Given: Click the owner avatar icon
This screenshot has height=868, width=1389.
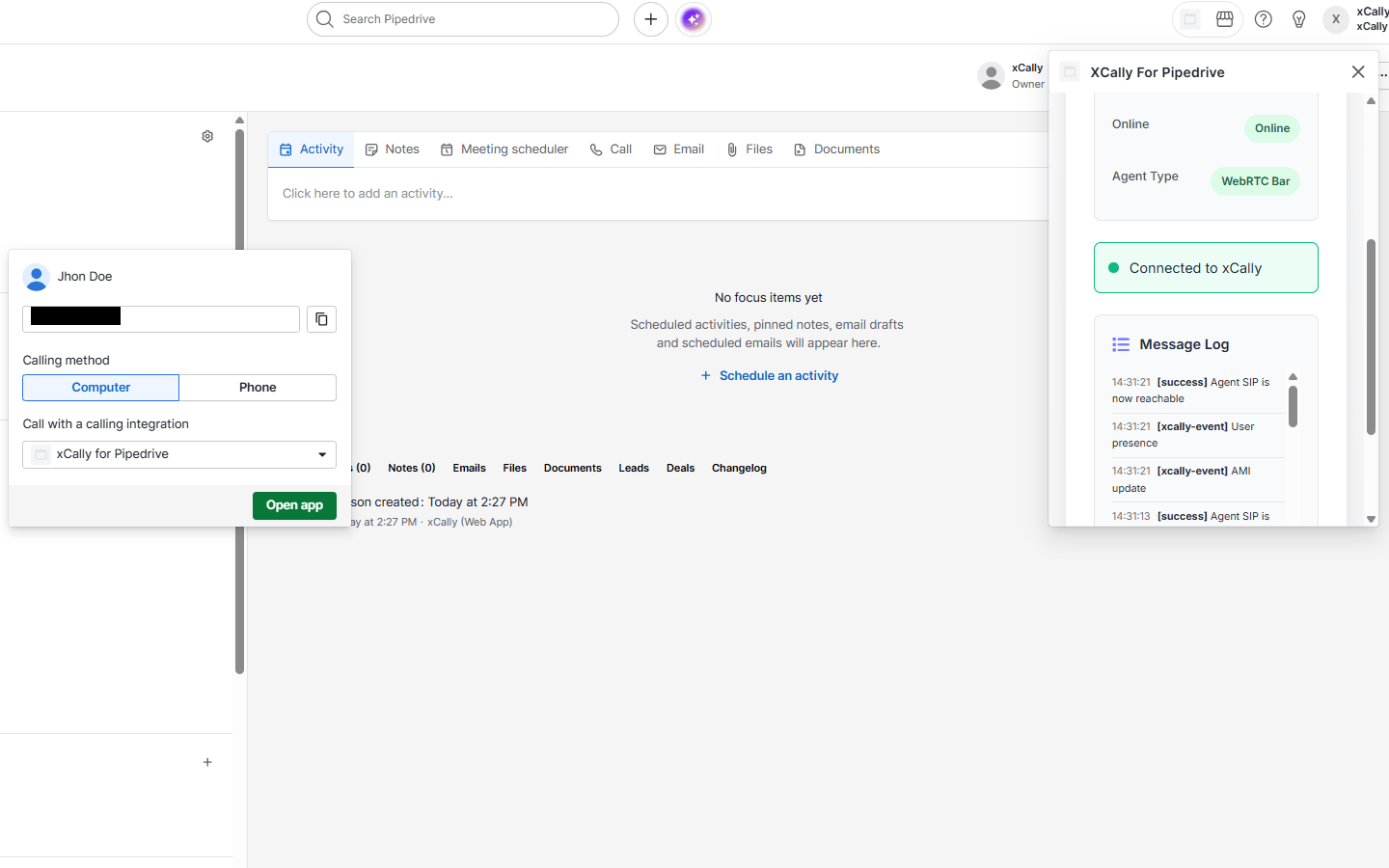Looking at the screenshot, I should [991, 76].
